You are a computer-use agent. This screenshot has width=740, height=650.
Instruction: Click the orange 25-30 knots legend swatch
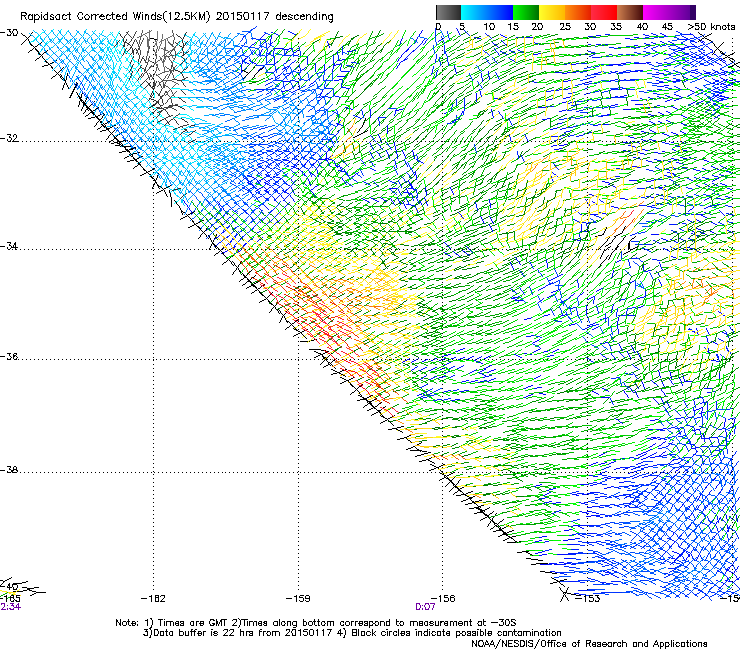pyautogui.click(x=578, y=12)
